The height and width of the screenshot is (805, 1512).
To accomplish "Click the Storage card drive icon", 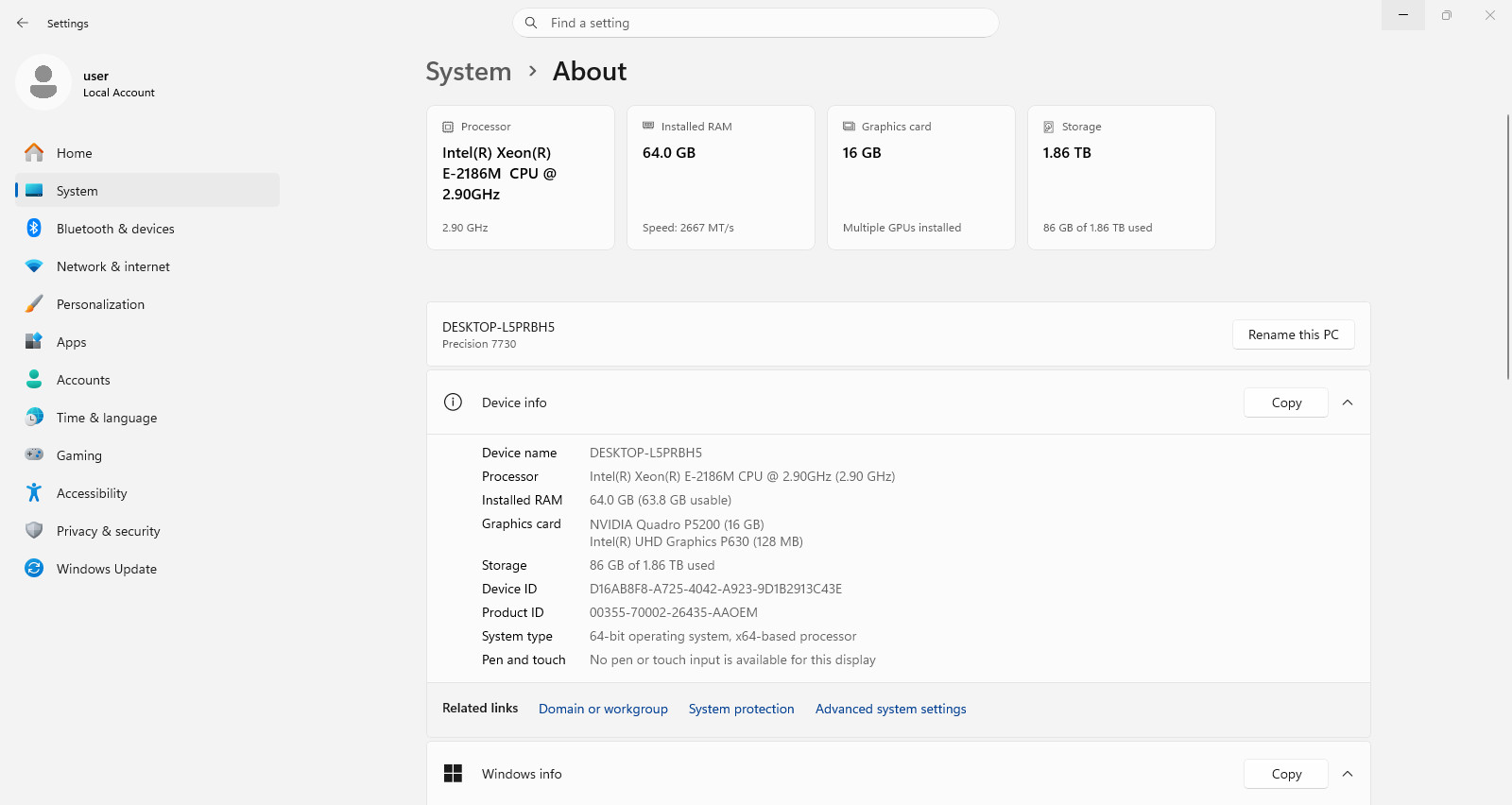I will coord(1049,127).
